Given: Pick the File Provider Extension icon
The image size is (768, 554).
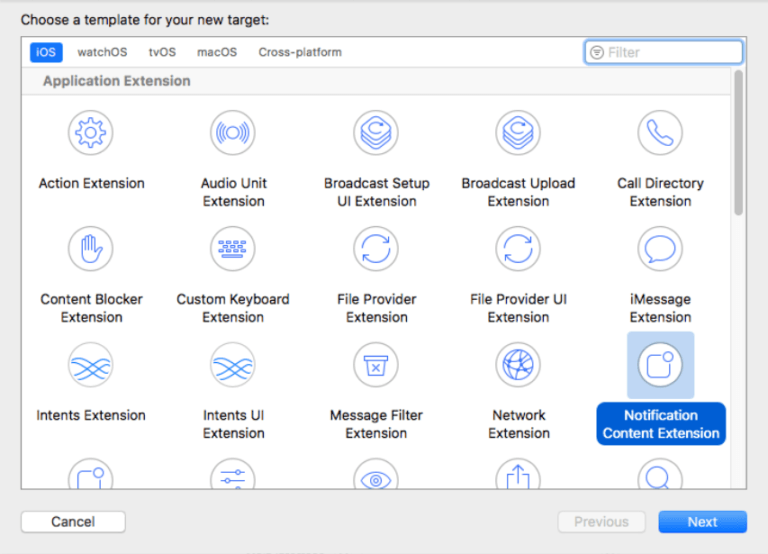Looking at the screenshot, I should (376, 249).
